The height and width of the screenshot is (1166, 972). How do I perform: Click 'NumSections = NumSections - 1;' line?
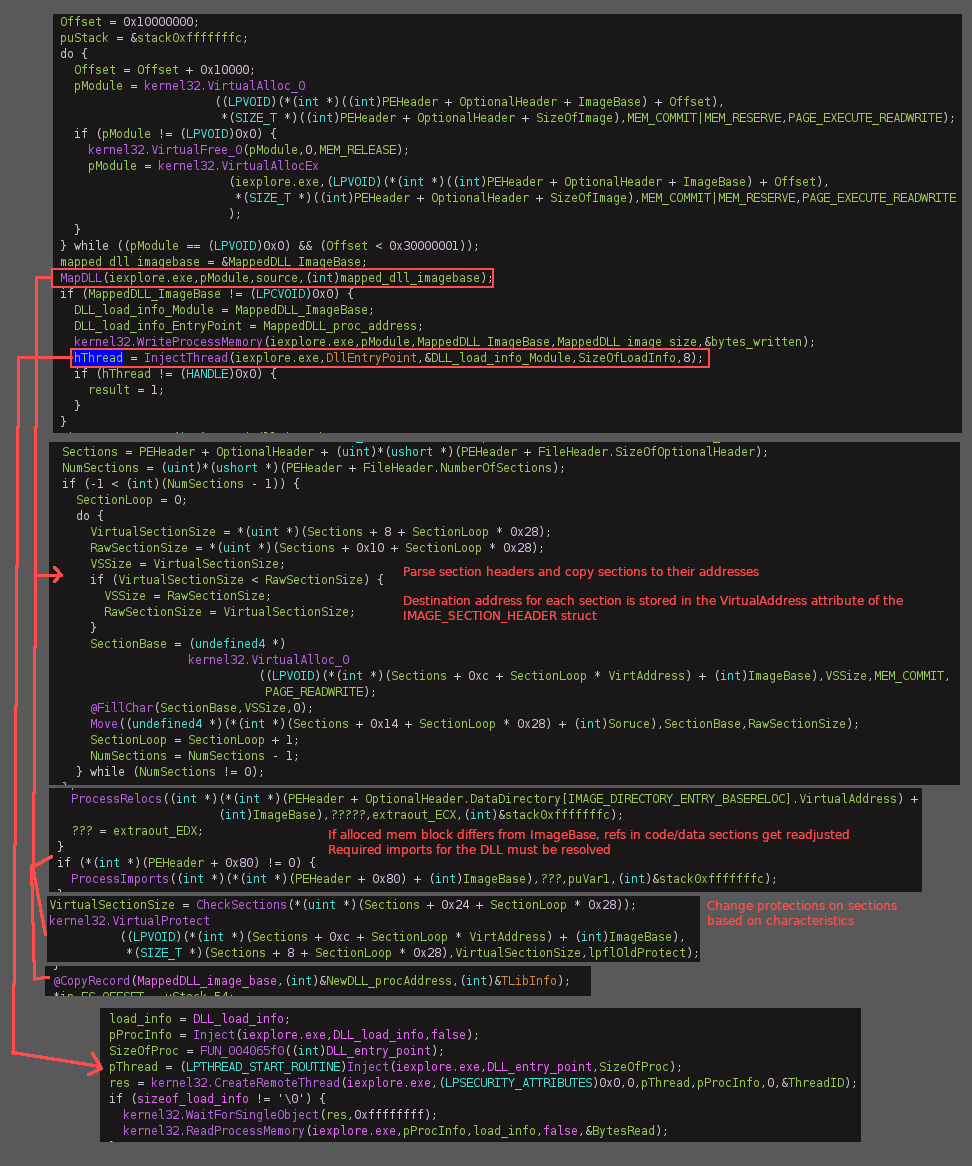(x=194, y=756)
